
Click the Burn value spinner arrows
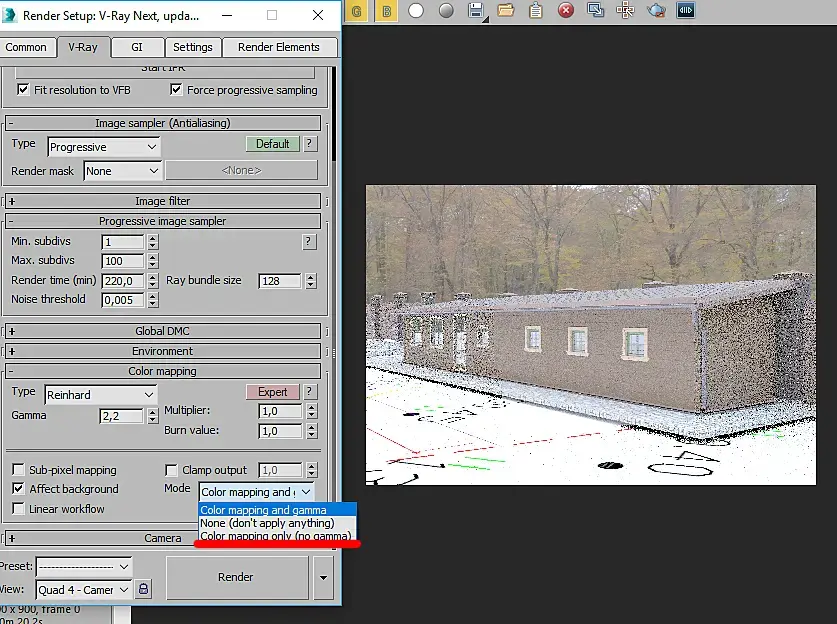tap(312, 431)
